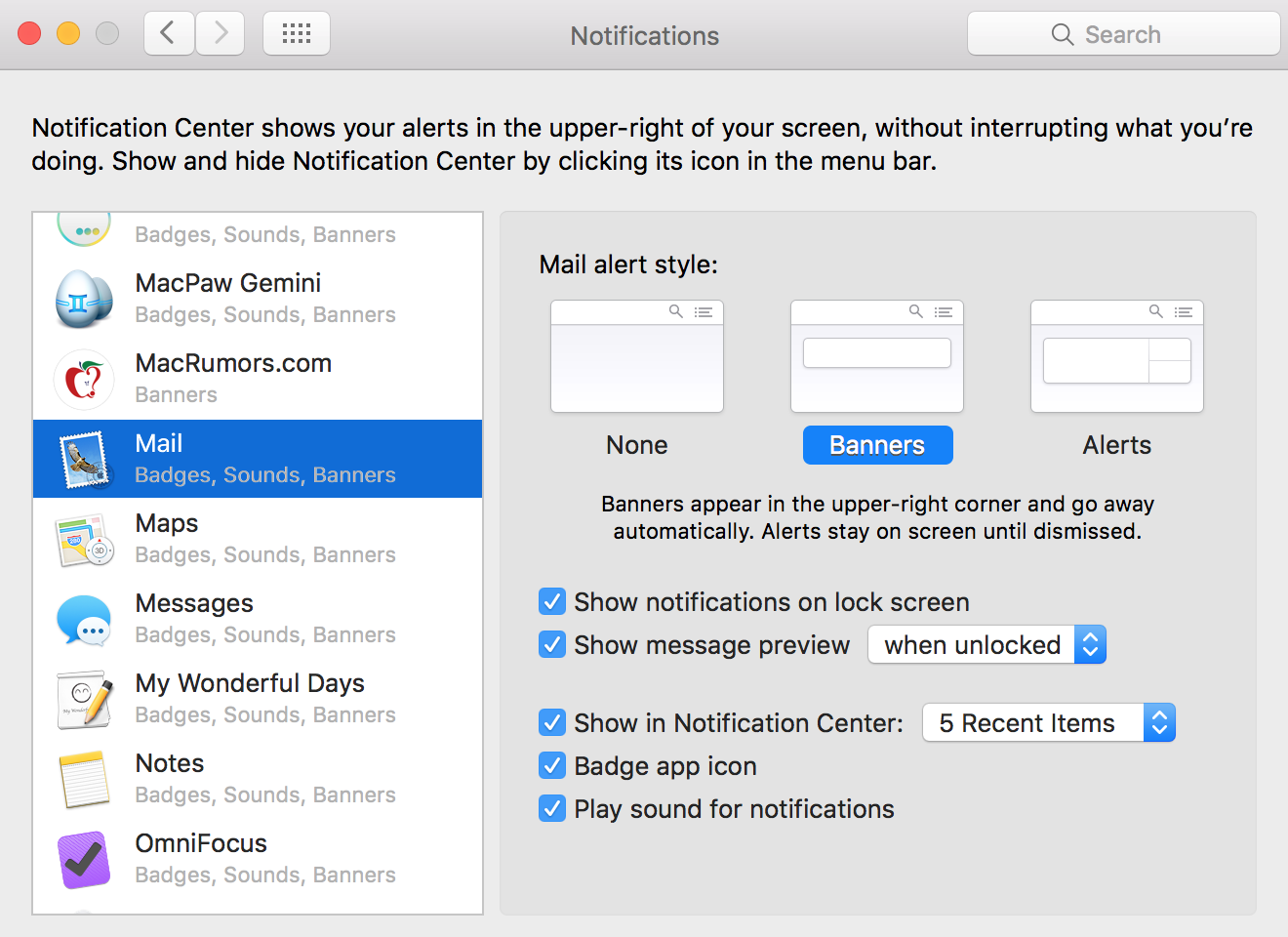1288x937 pixels.
Task: Select OmniFocus in app list
Action: [x=258, y=859]
